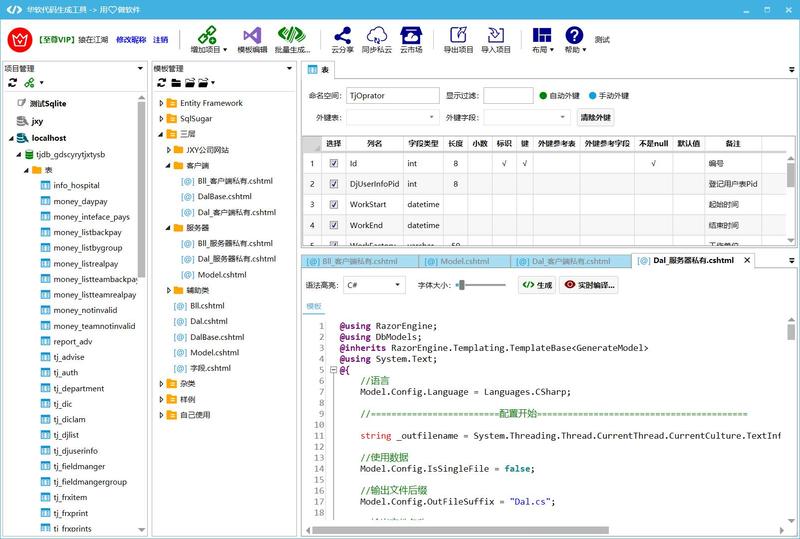This screenshot has height=539, width=800.
Task: Click the 清除外键 button
Action: point(595,117)
